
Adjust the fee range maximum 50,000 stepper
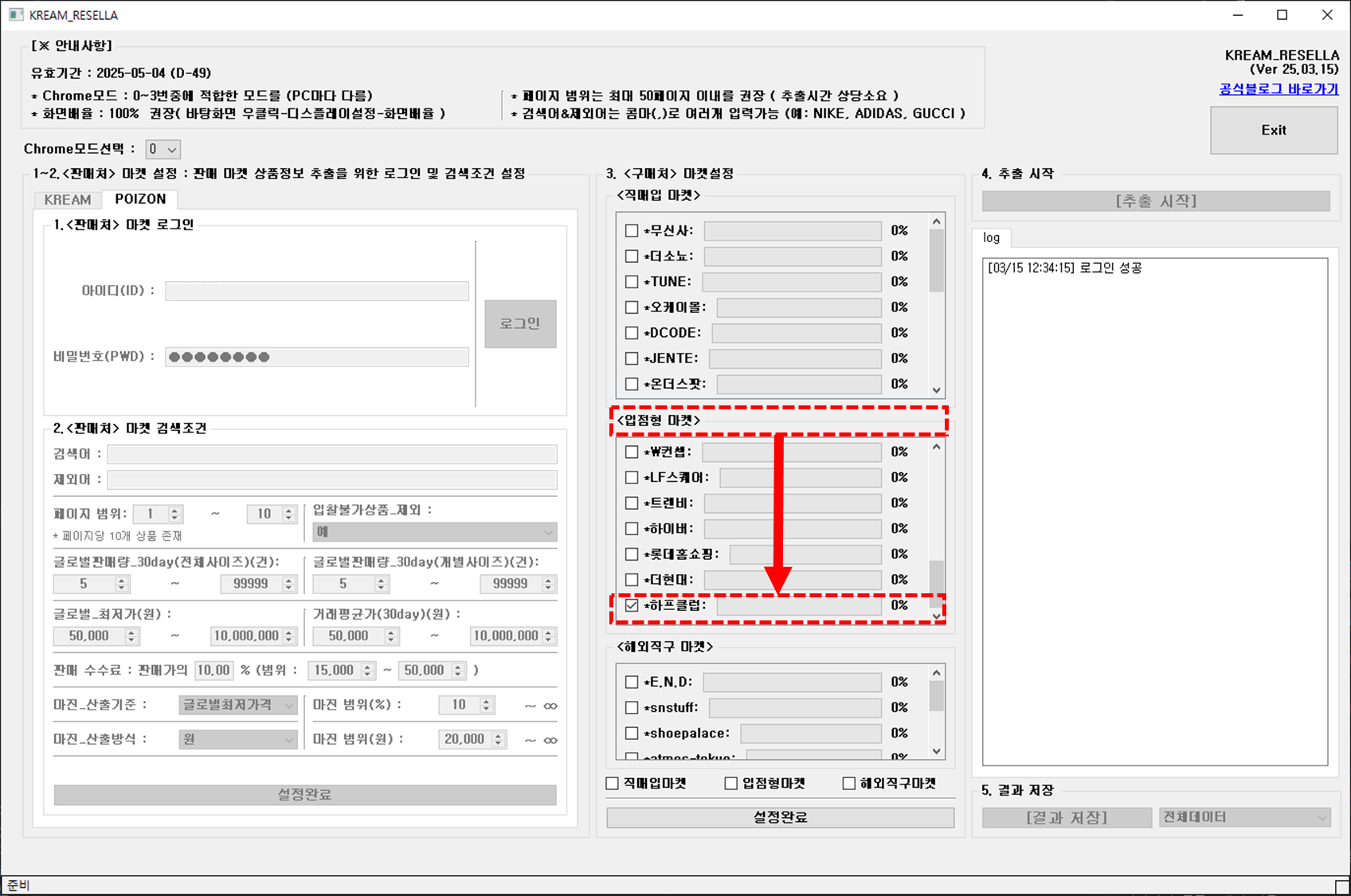tap(458, 671)
